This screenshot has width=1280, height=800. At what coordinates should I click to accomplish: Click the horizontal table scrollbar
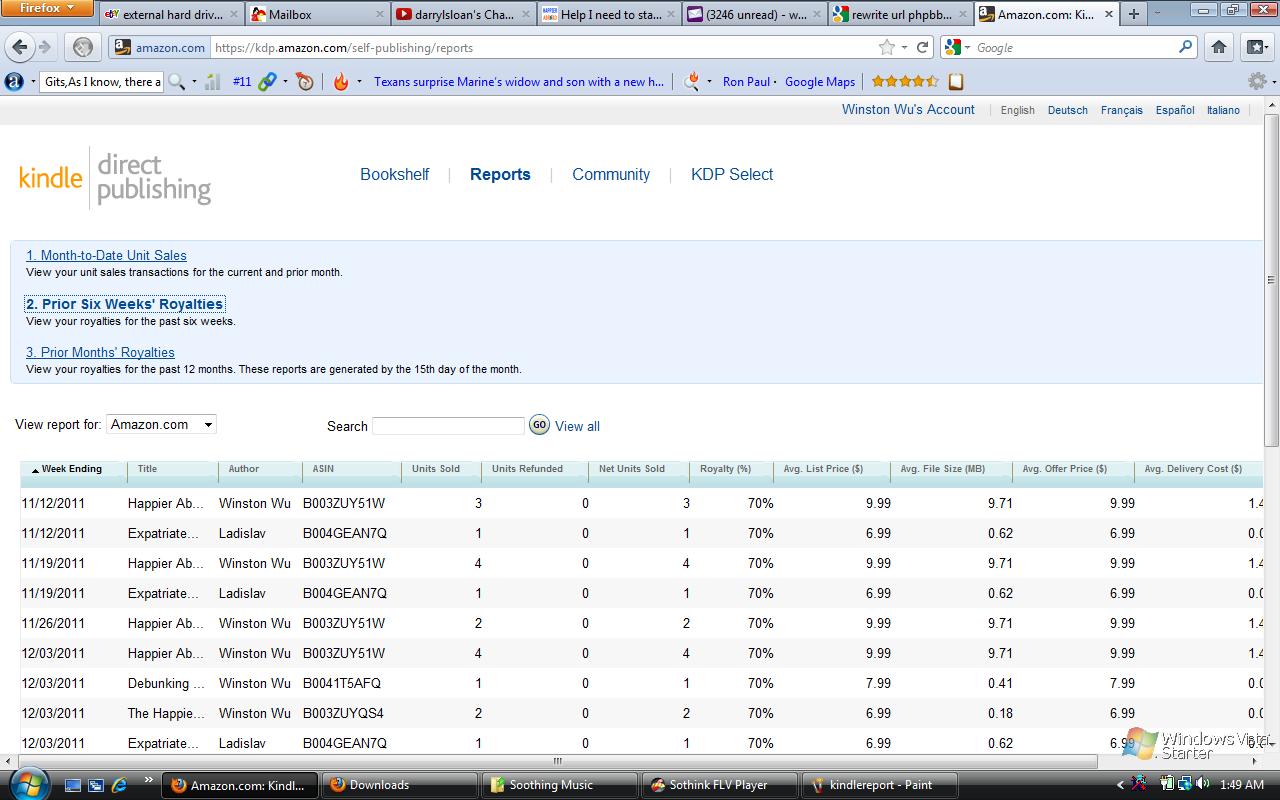pos(558,761)
